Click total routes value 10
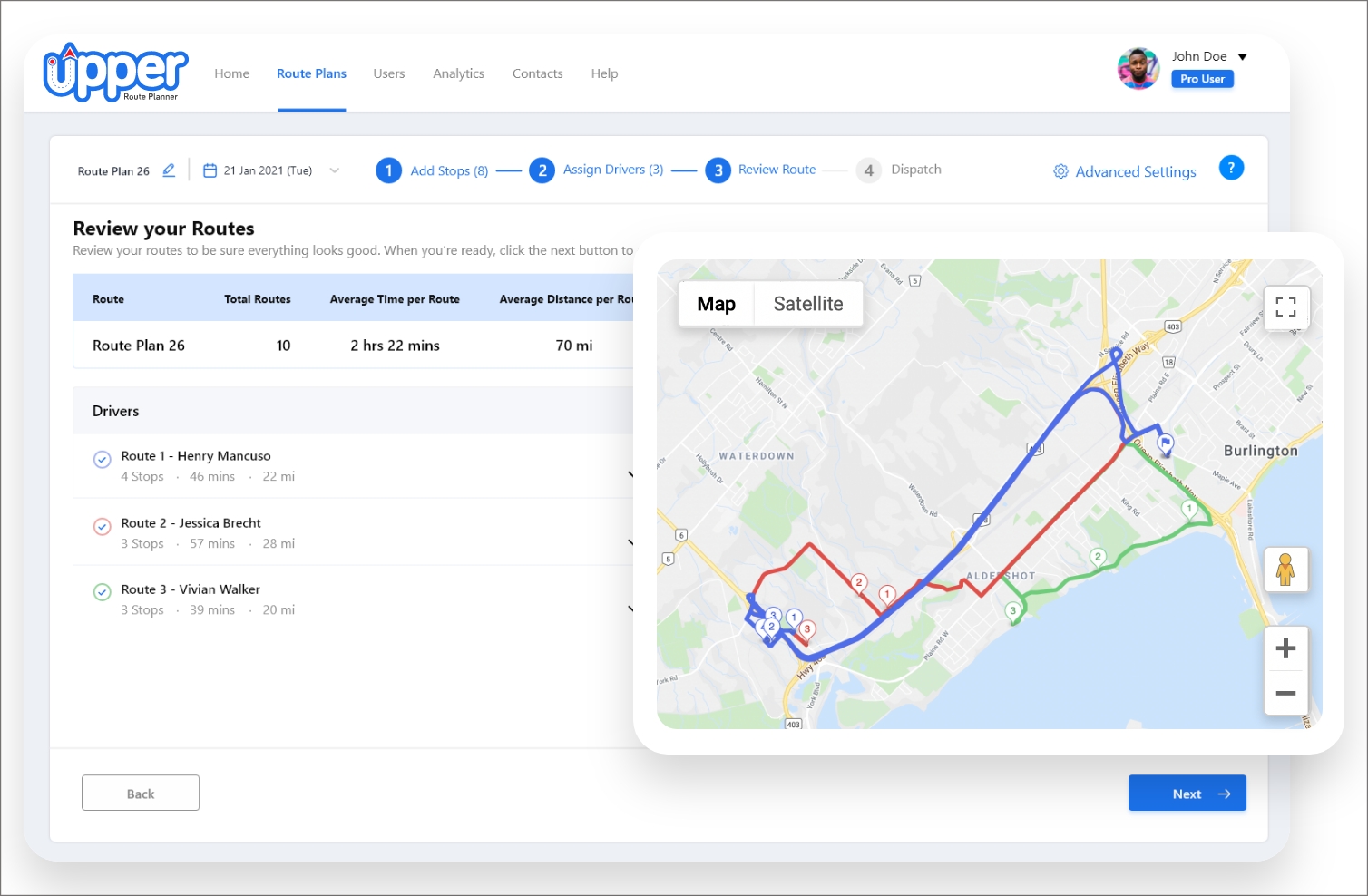This screenshot has width=1368, height=896. pos(283,346)
